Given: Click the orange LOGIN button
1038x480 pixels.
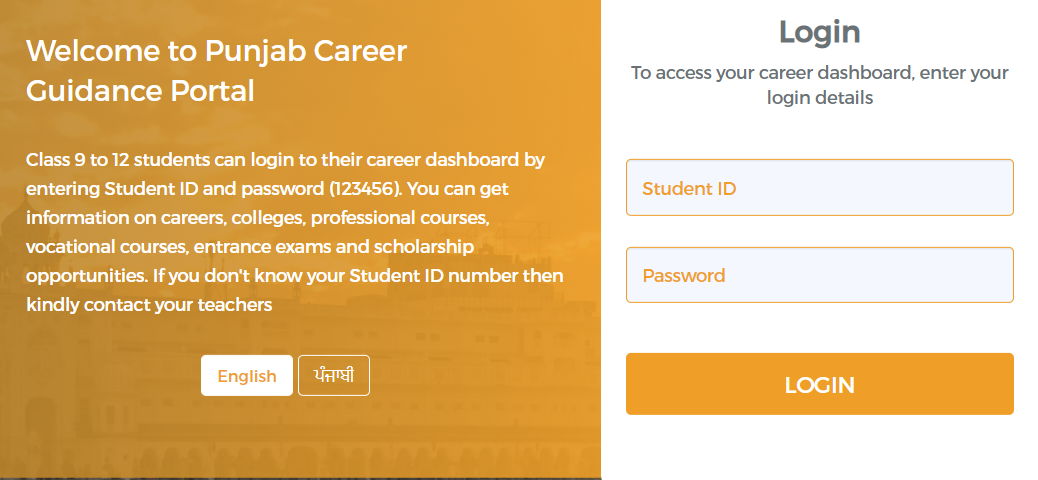Looking at the screenshot, I should 820,384.
